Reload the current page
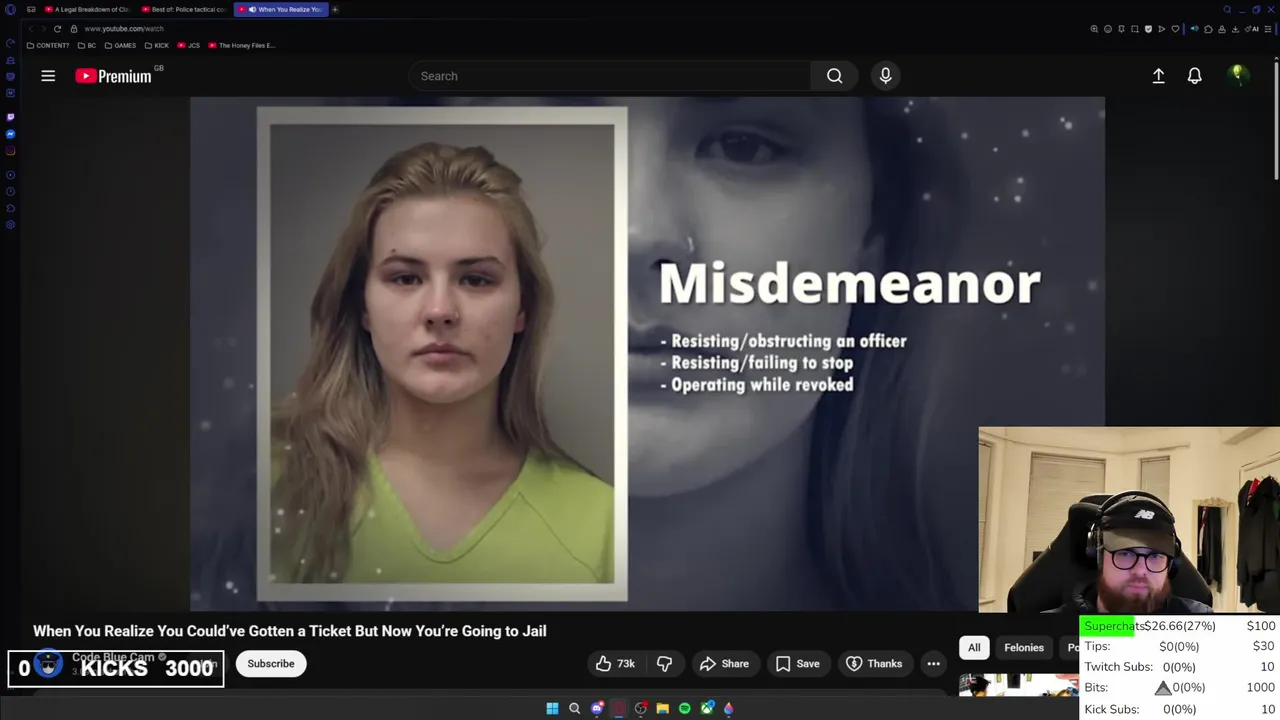The width and height of the screenshot is (1280, 720). 57,29
